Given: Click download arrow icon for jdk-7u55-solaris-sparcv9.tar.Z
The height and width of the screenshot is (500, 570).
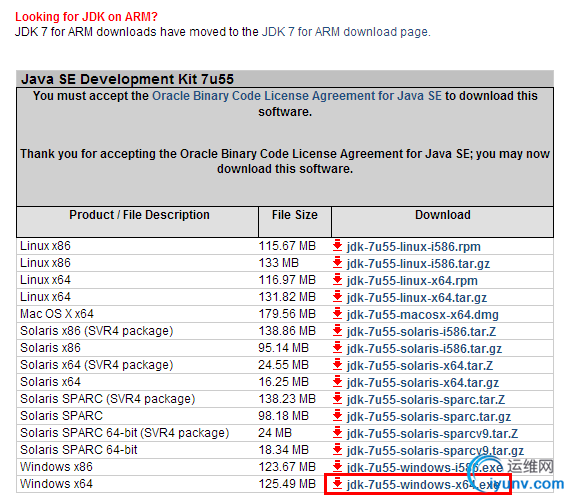Looking at the screenshot, I should 337,433.
